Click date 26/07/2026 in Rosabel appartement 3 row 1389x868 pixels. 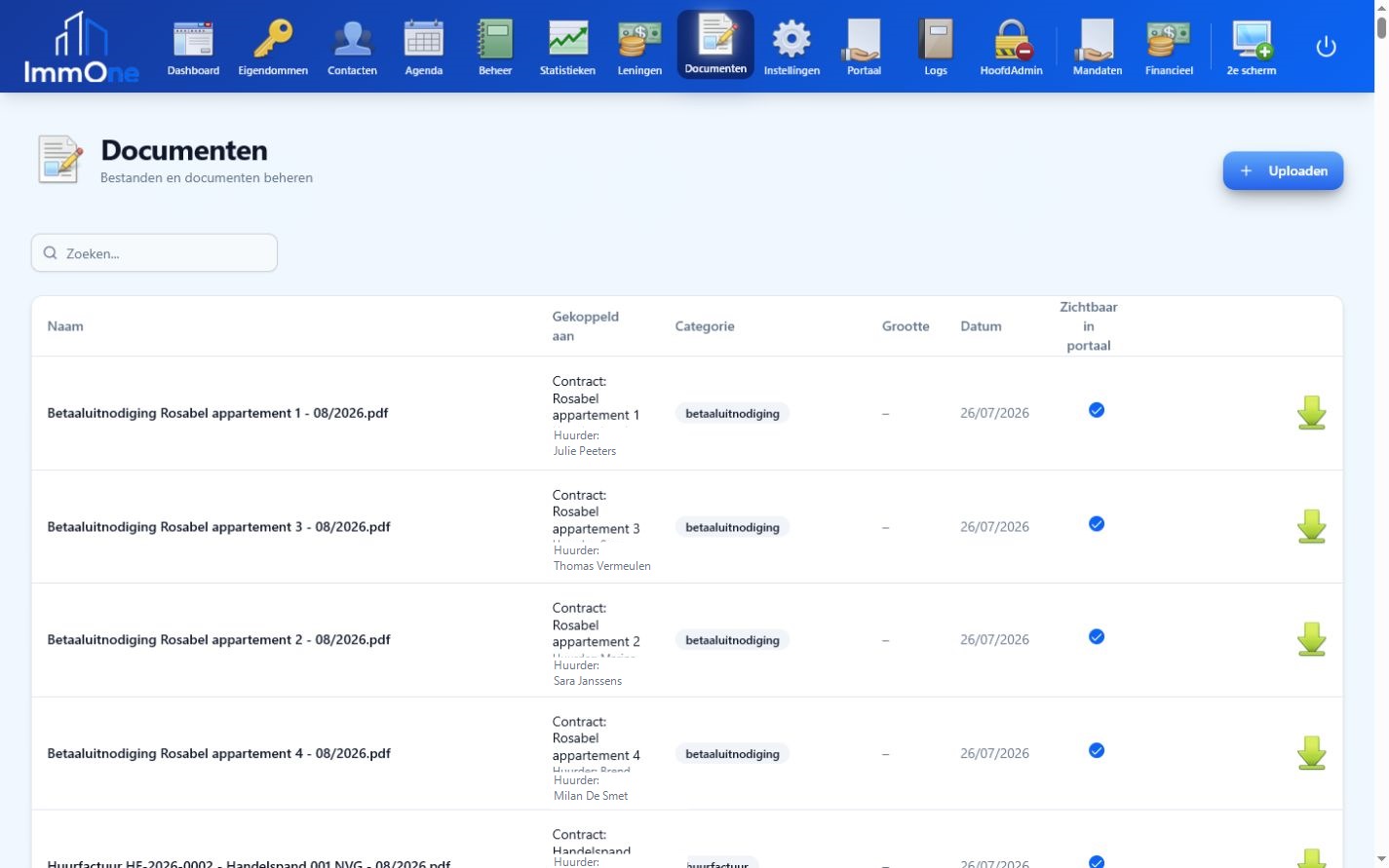tap(994, 527)
